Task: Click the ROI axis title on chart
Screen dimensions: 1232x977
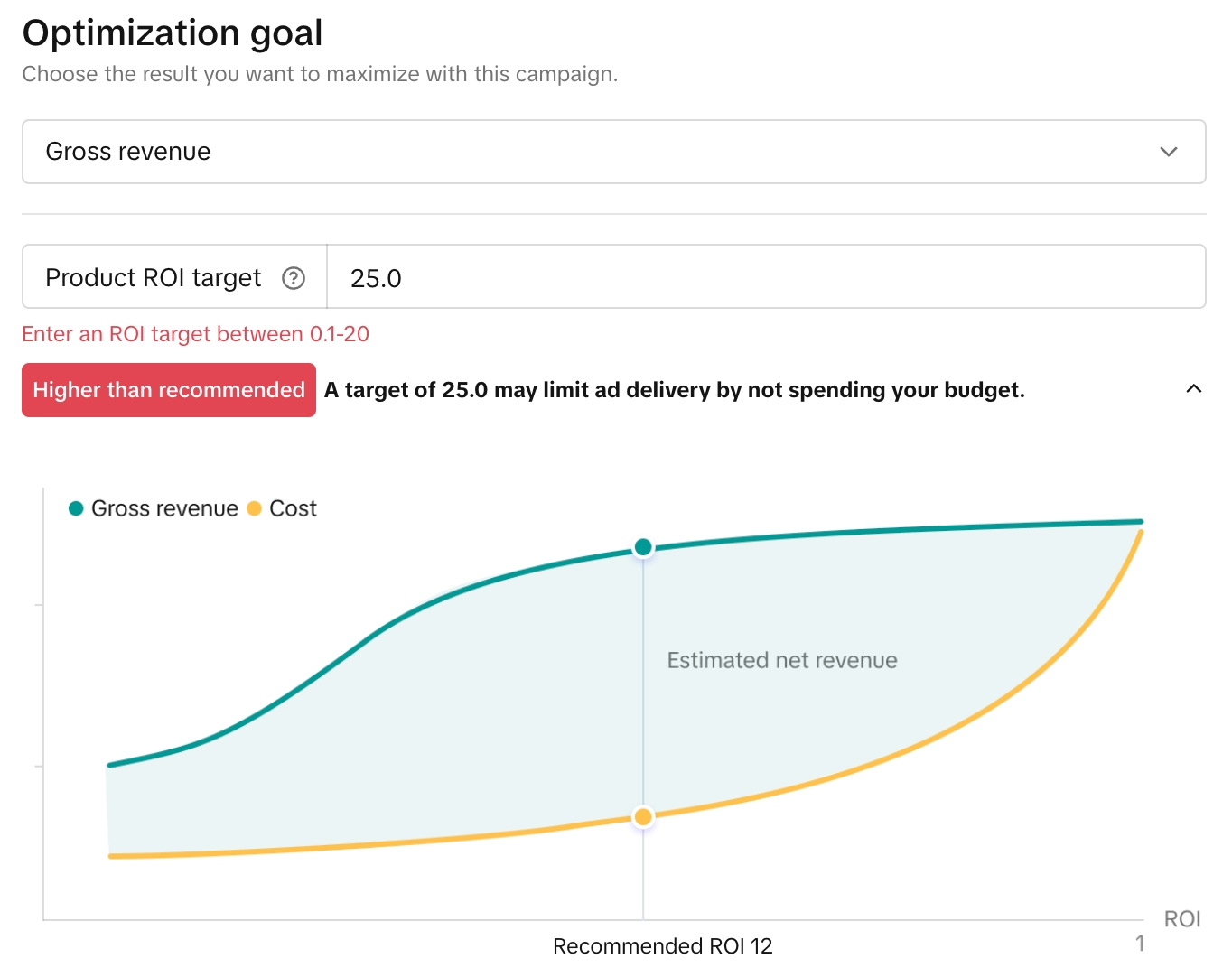Action: [x=1181, y=919]
